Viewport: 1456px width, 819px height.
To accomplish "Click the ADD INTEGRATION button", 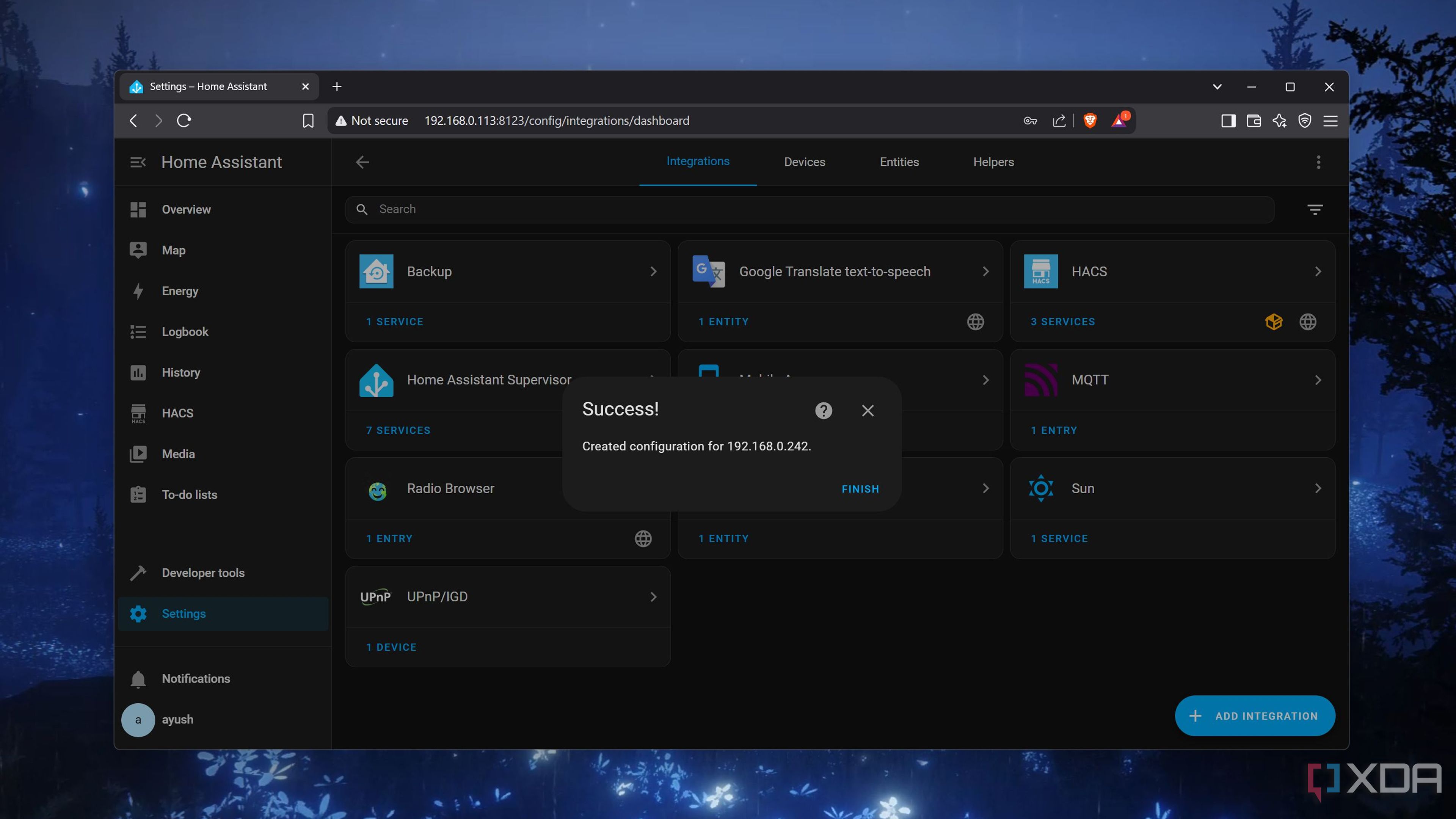I will pyautogui.click(x=1255, y=715).
